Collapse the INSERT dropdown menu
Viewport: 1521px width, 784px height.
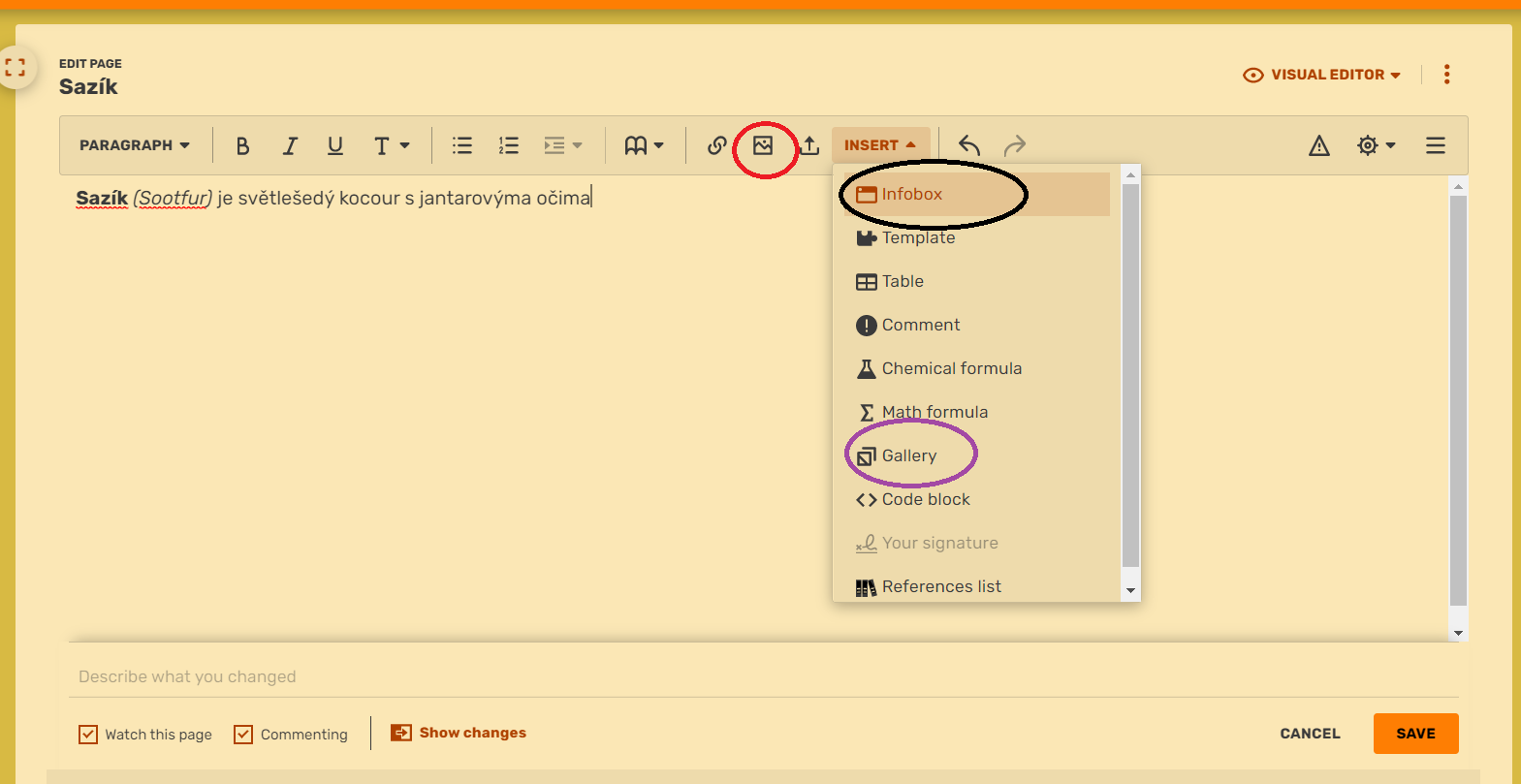click(x=880, y=145)
